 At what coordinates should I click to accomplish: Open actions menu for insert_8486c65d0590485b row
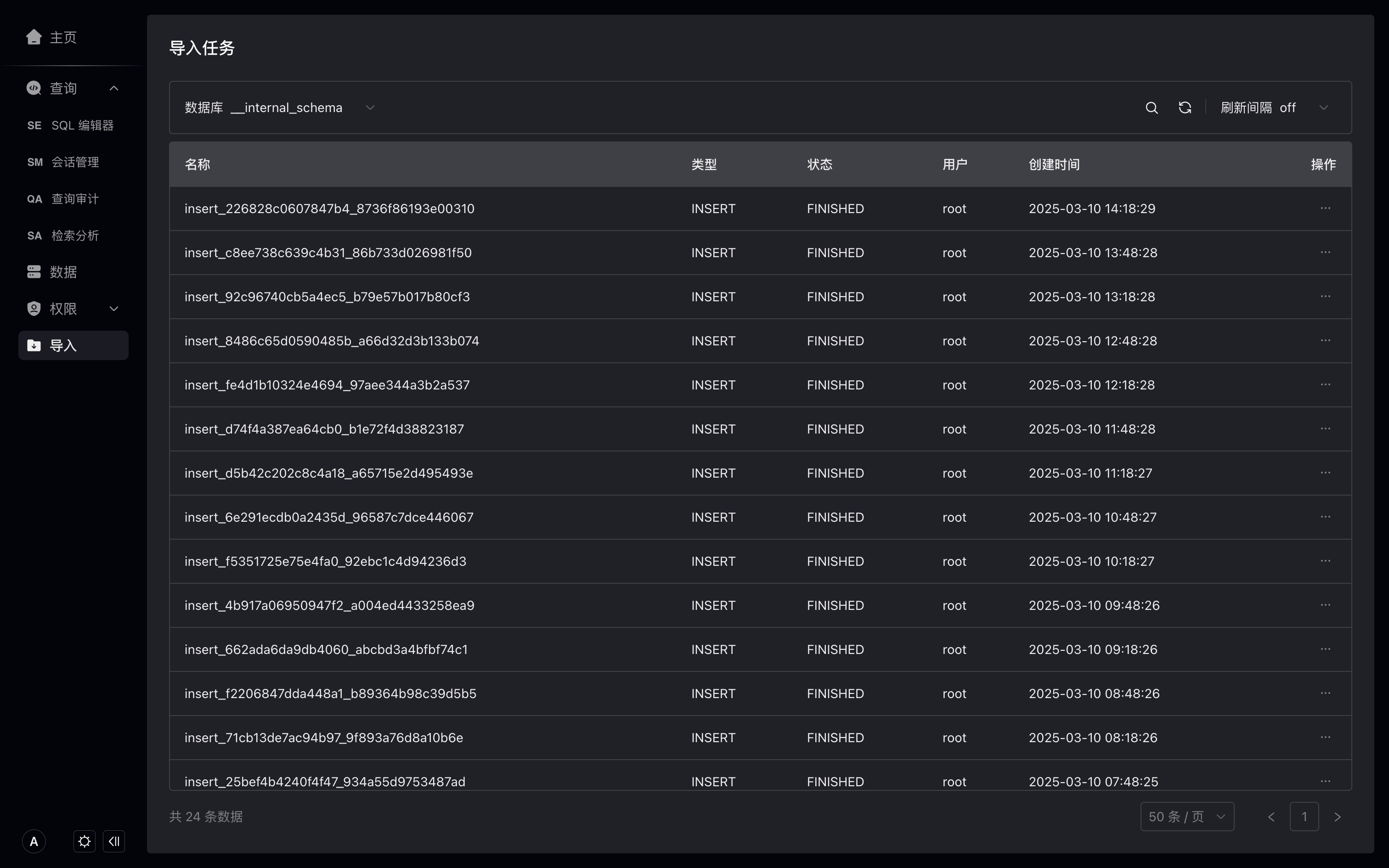[x=1325, y=340]
